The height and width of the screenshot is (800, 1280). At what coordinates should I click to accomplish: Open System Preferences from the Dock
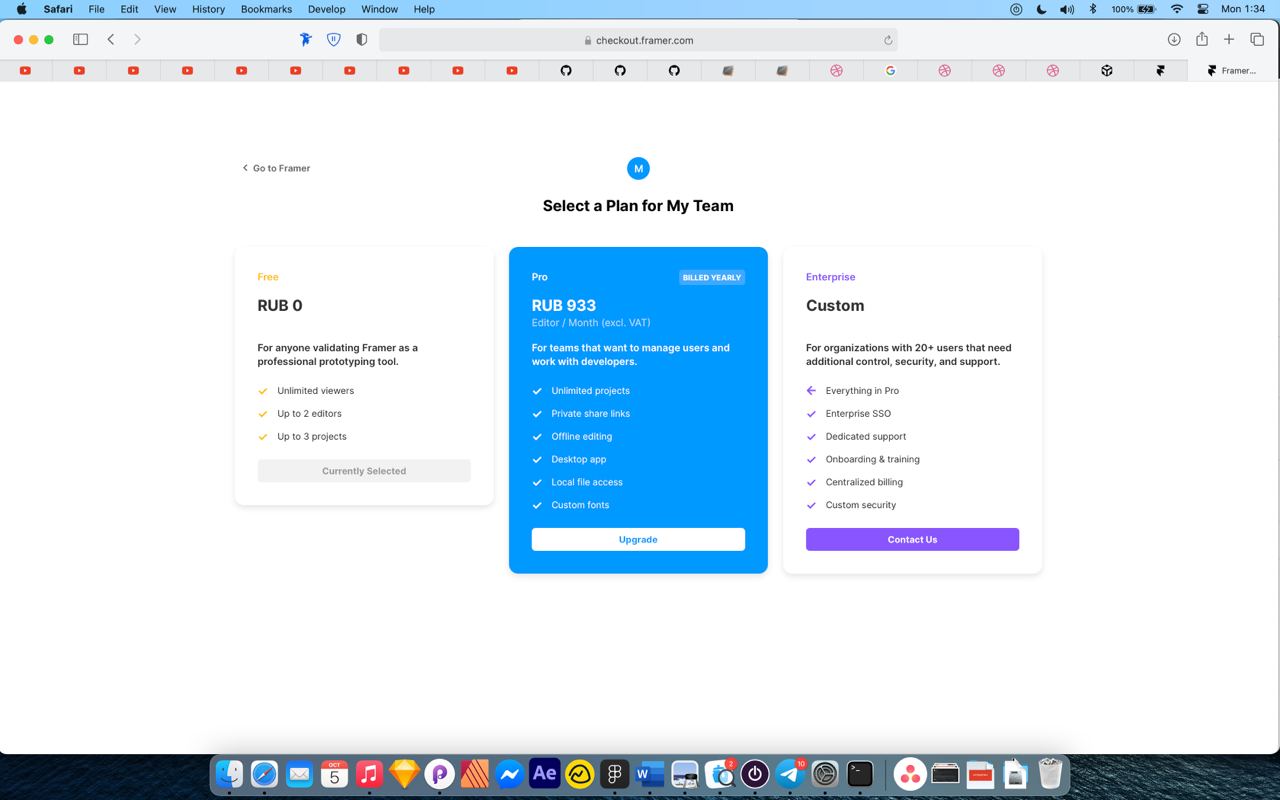click(x=825, y=774)
